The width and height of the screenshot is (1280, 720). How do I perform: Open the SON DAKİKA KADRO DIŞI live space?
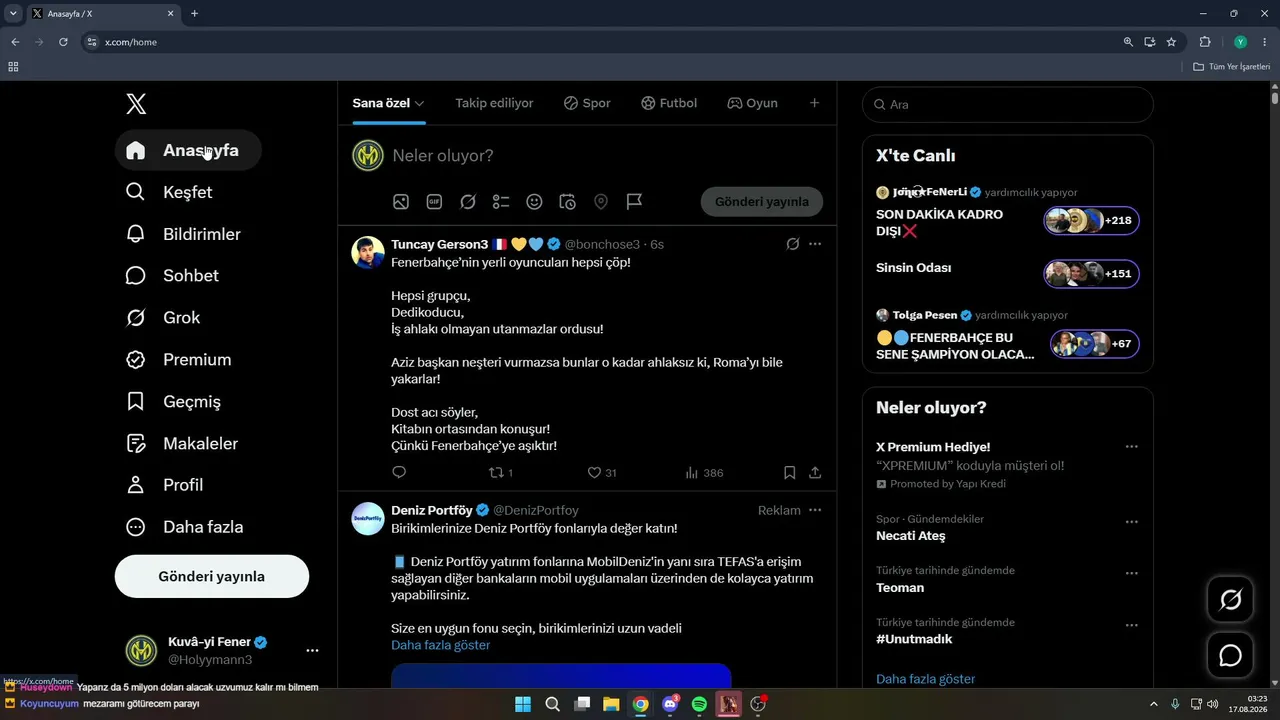[1008, 222]
